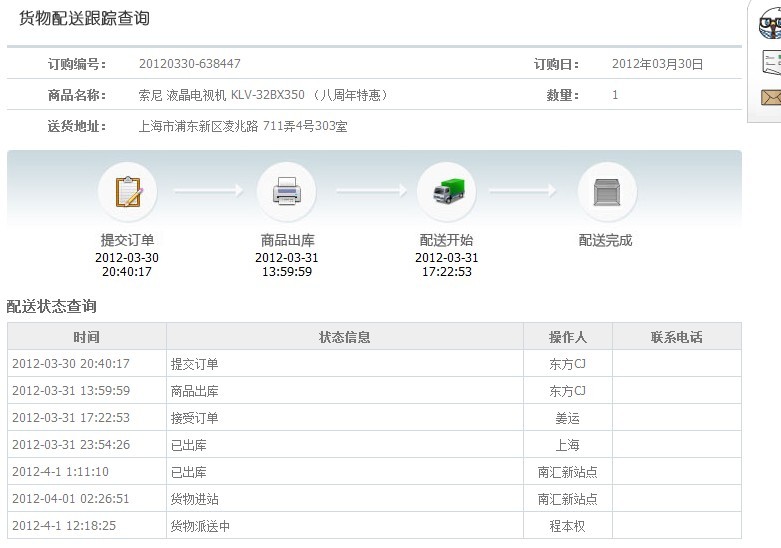This screenshot has height=548, width=781.
Task: Click the 提交订单 step label under clipboard
Action: pyautogui.click(x=128, y=240)
